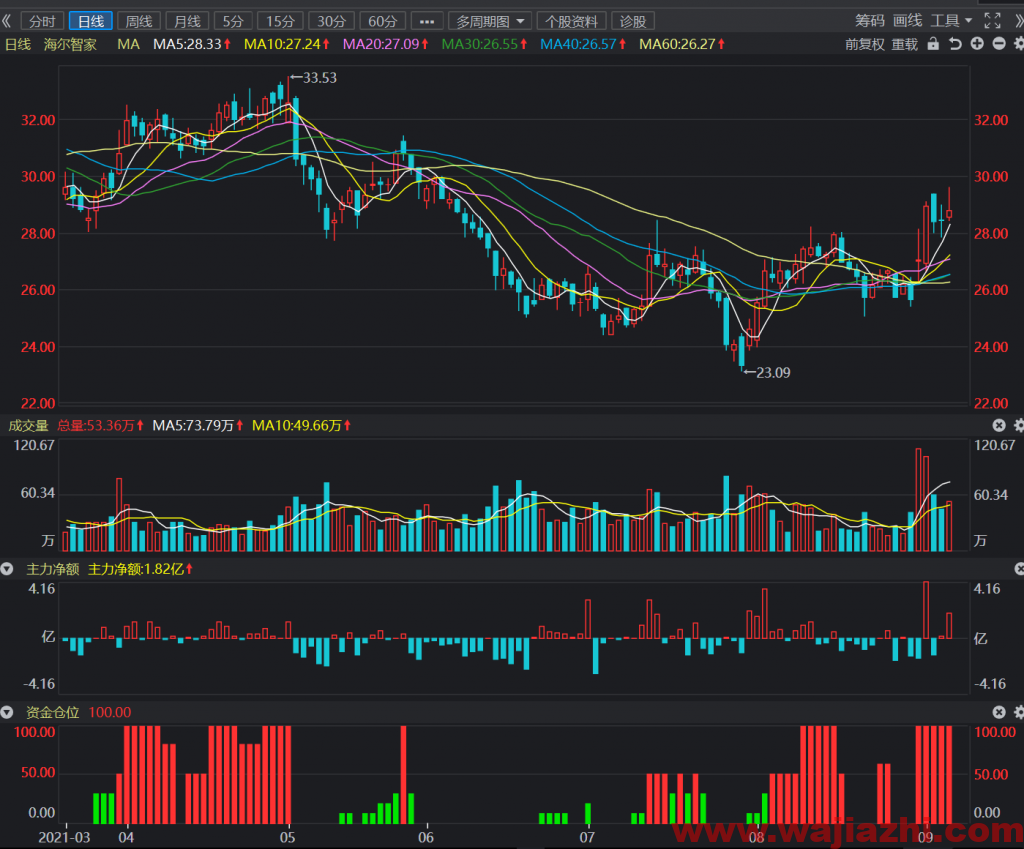1024x849 pixels.
Task: Open the 15分 fifteen-minute chart tab
Action: 280,22
